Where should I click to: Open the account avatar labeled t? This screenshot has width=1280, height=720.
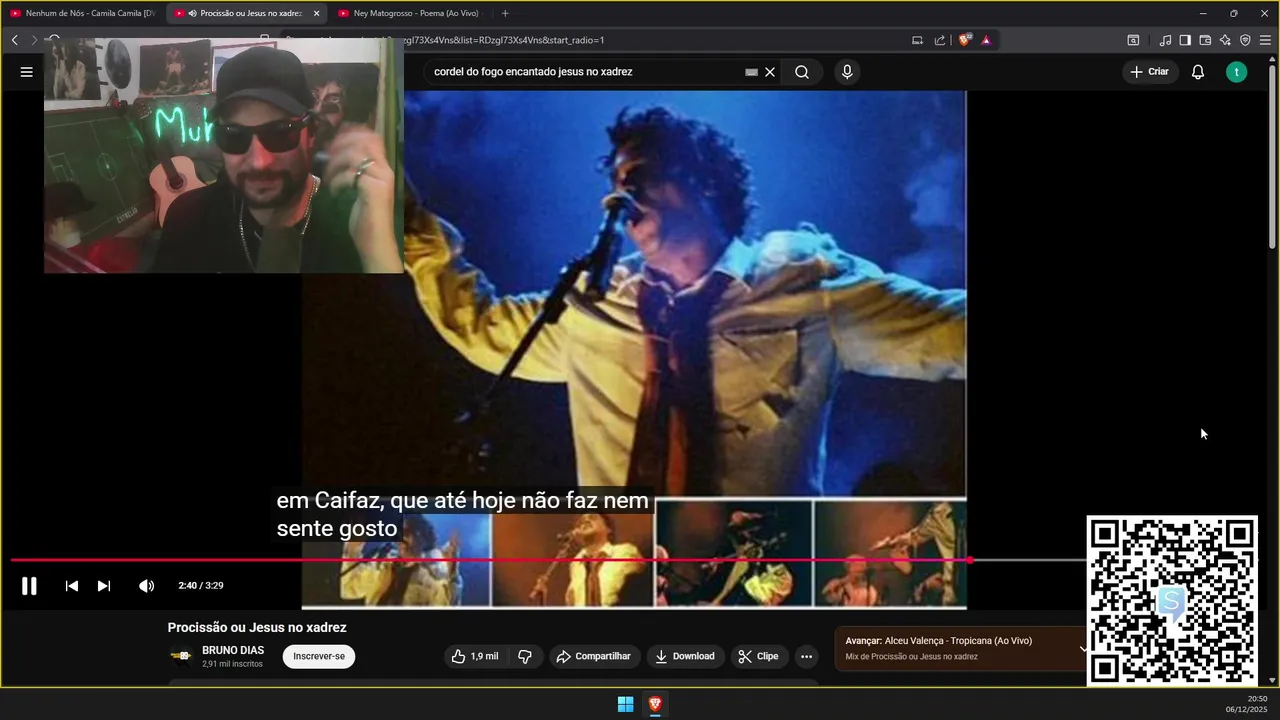coord(1237,72)
